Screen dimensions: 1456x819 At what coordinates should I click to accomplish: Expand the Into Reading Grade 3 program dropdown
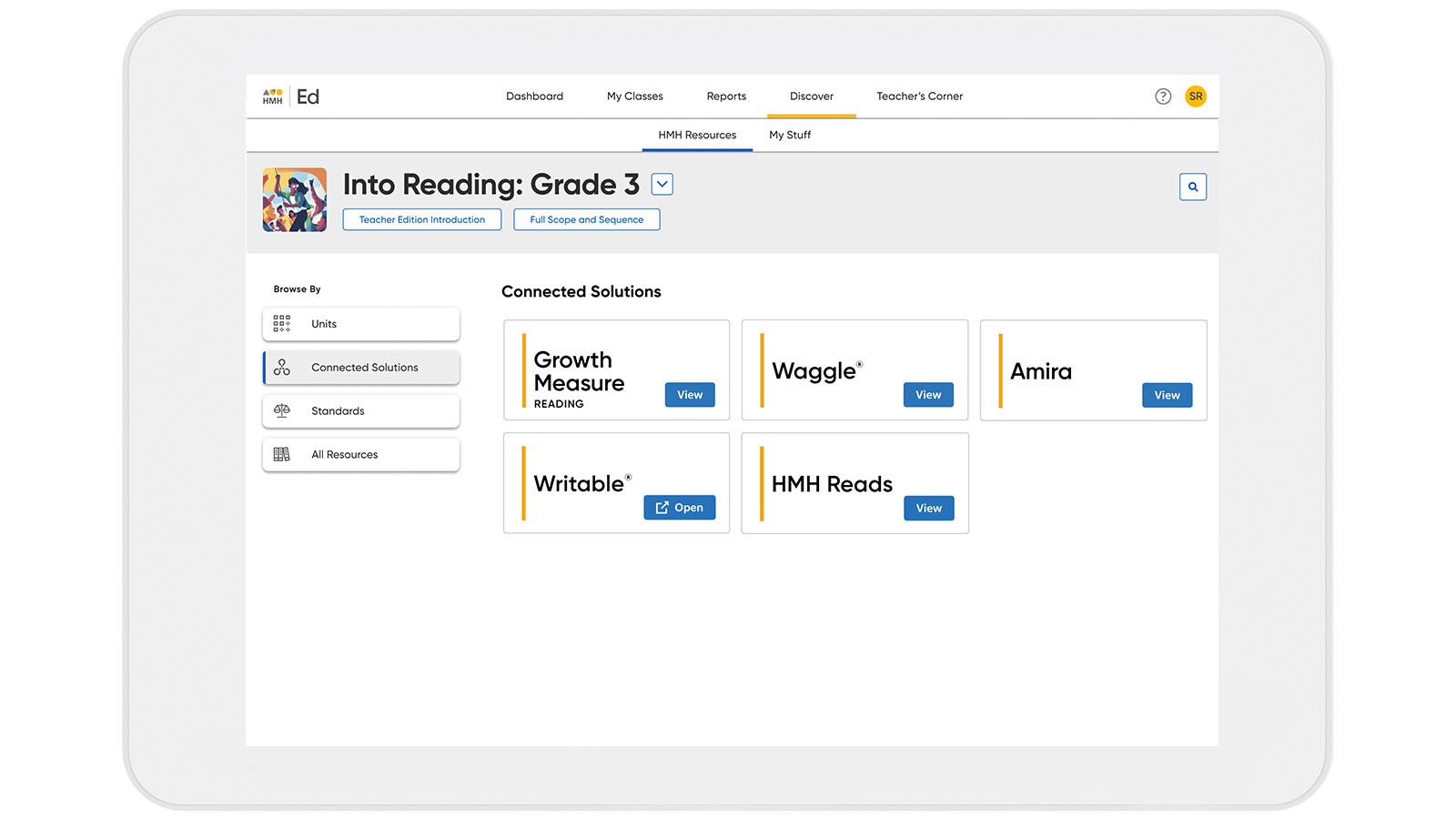tap(662, 184)
